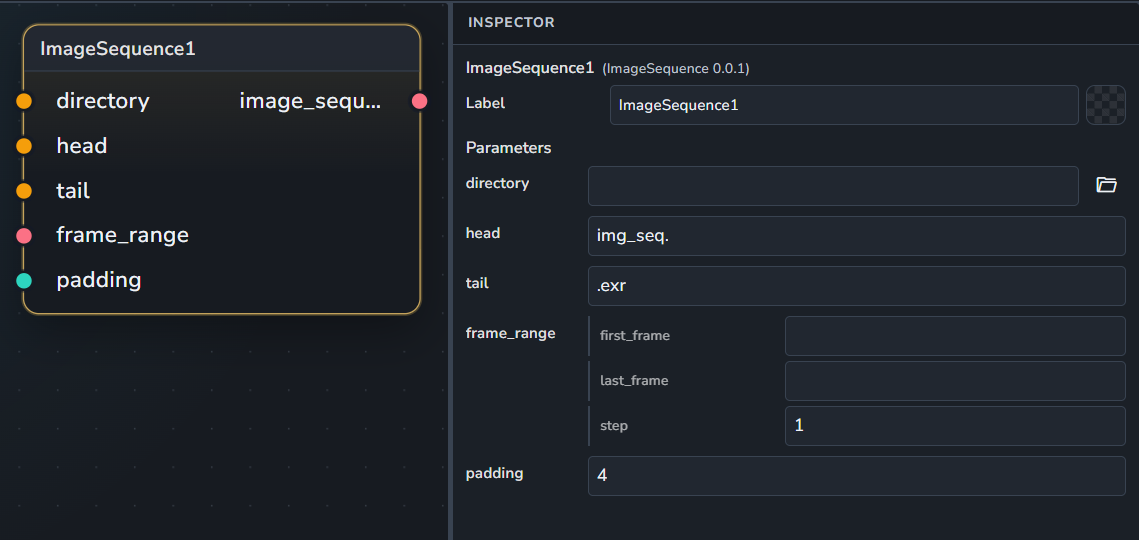Click the head label in inspector

pyautogui.click(x=483, y=233)
